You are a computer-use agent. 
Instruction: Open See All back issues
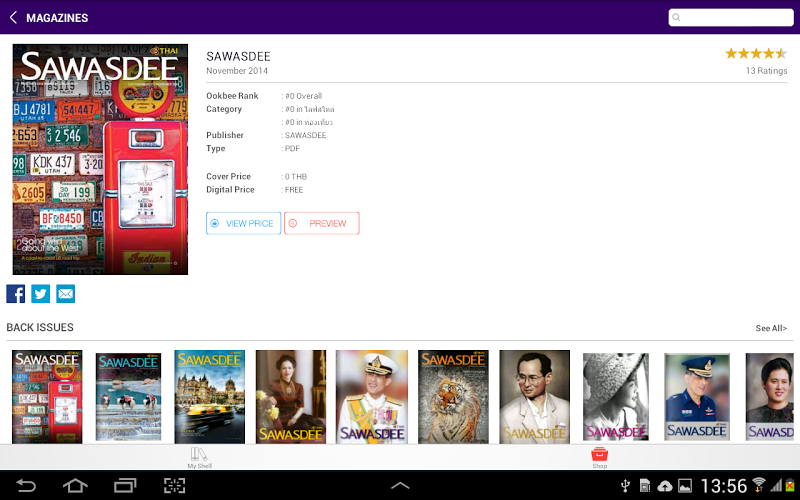tap(771, 328)
